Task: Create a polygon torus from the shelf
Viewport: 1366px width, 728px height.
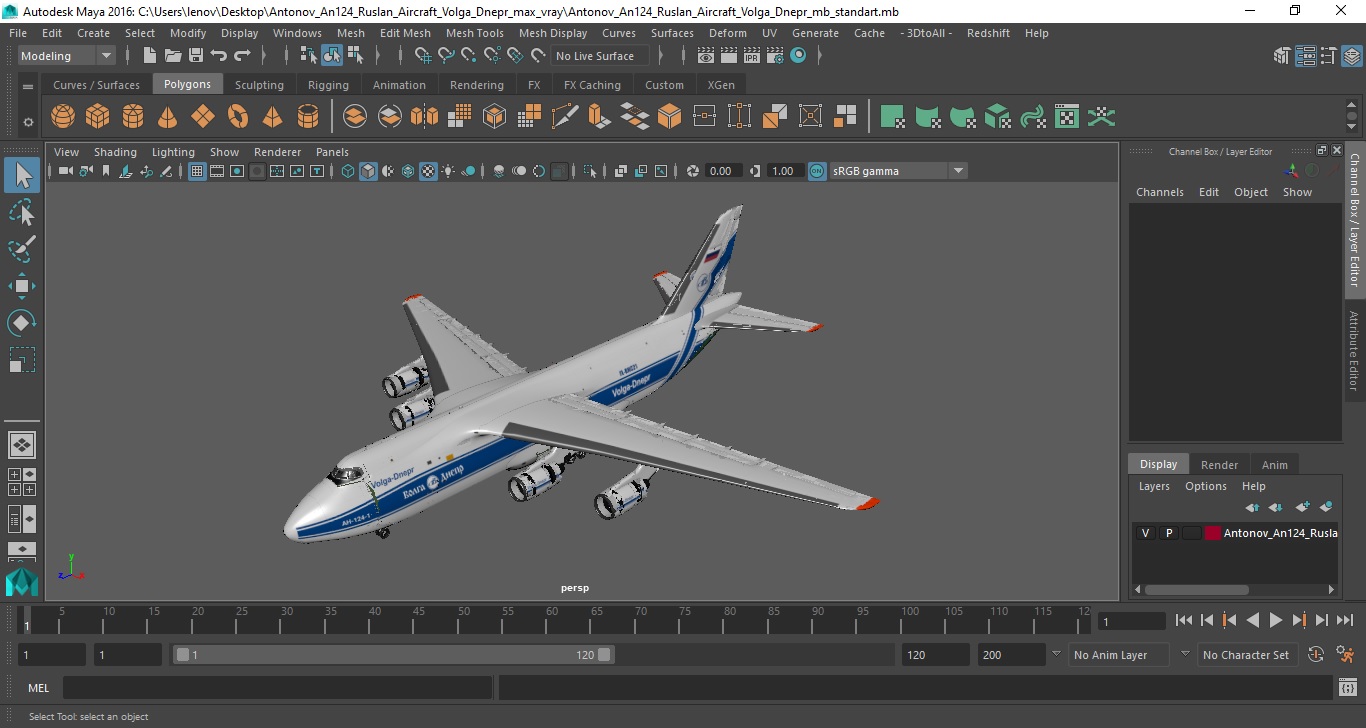Action: click(238, 117)
